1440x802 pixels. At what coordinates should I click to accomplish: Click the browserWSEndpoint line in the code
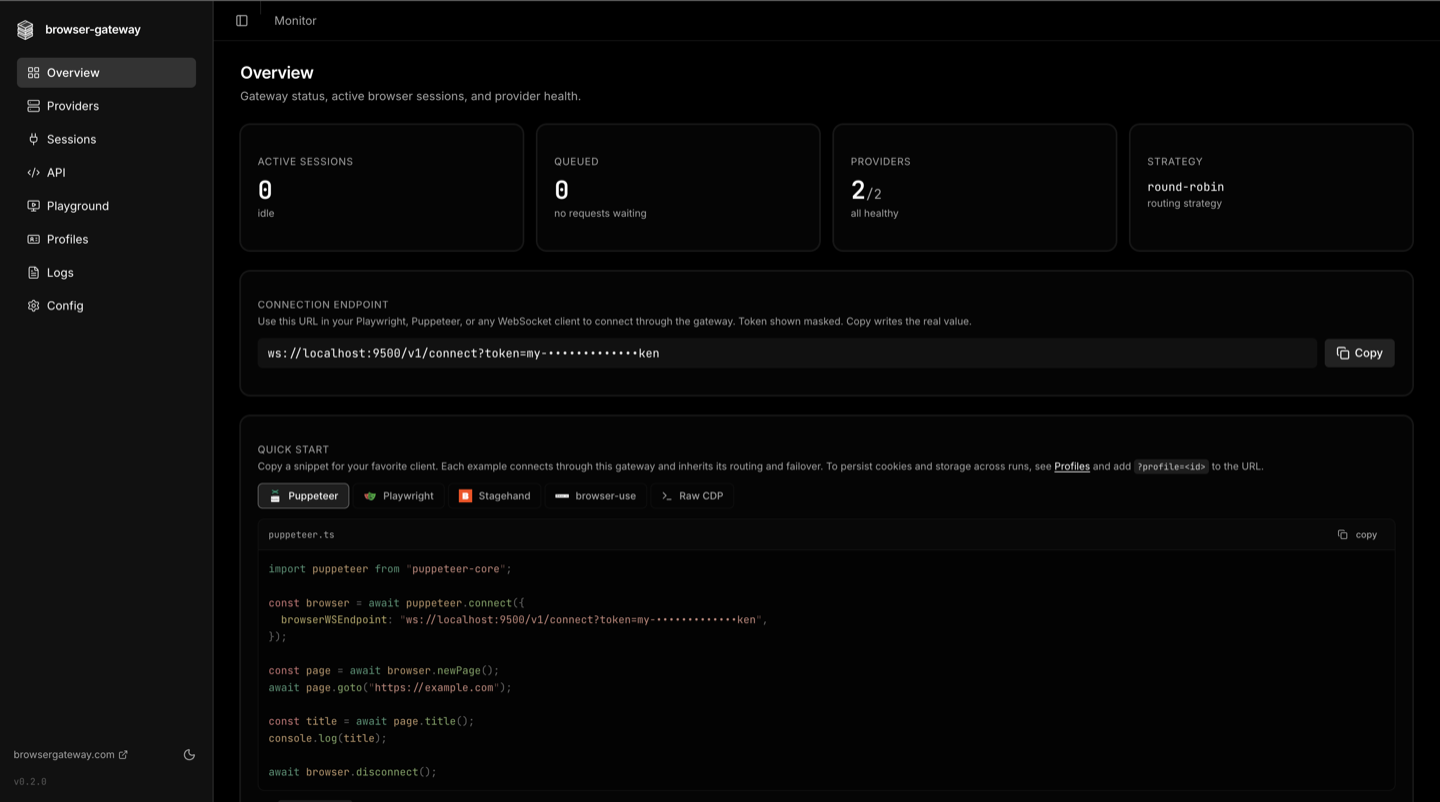pyautogui.click(x=524, y=620)
